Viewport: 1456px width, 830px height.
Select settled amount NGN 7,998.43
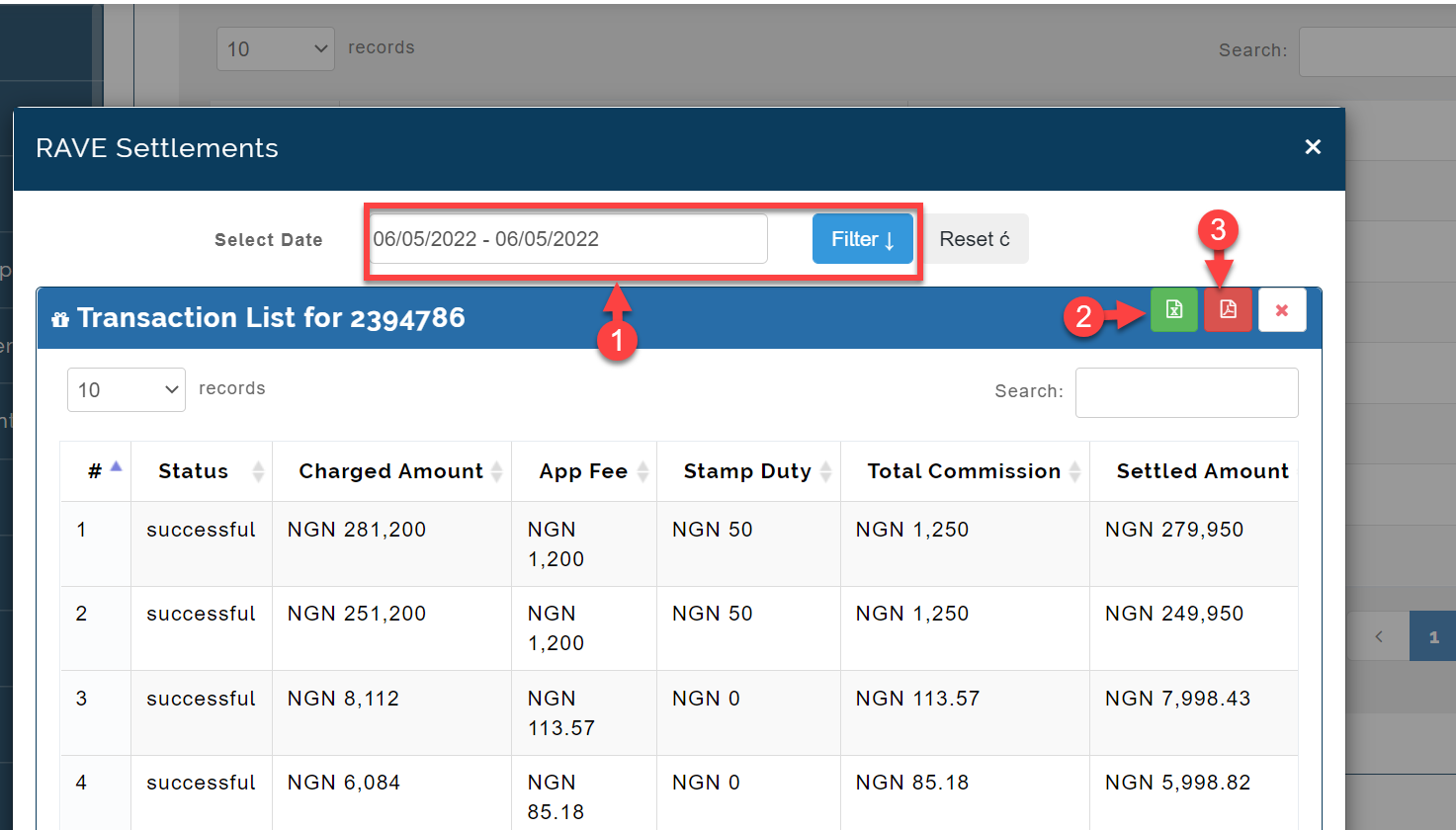(1178, 699)
